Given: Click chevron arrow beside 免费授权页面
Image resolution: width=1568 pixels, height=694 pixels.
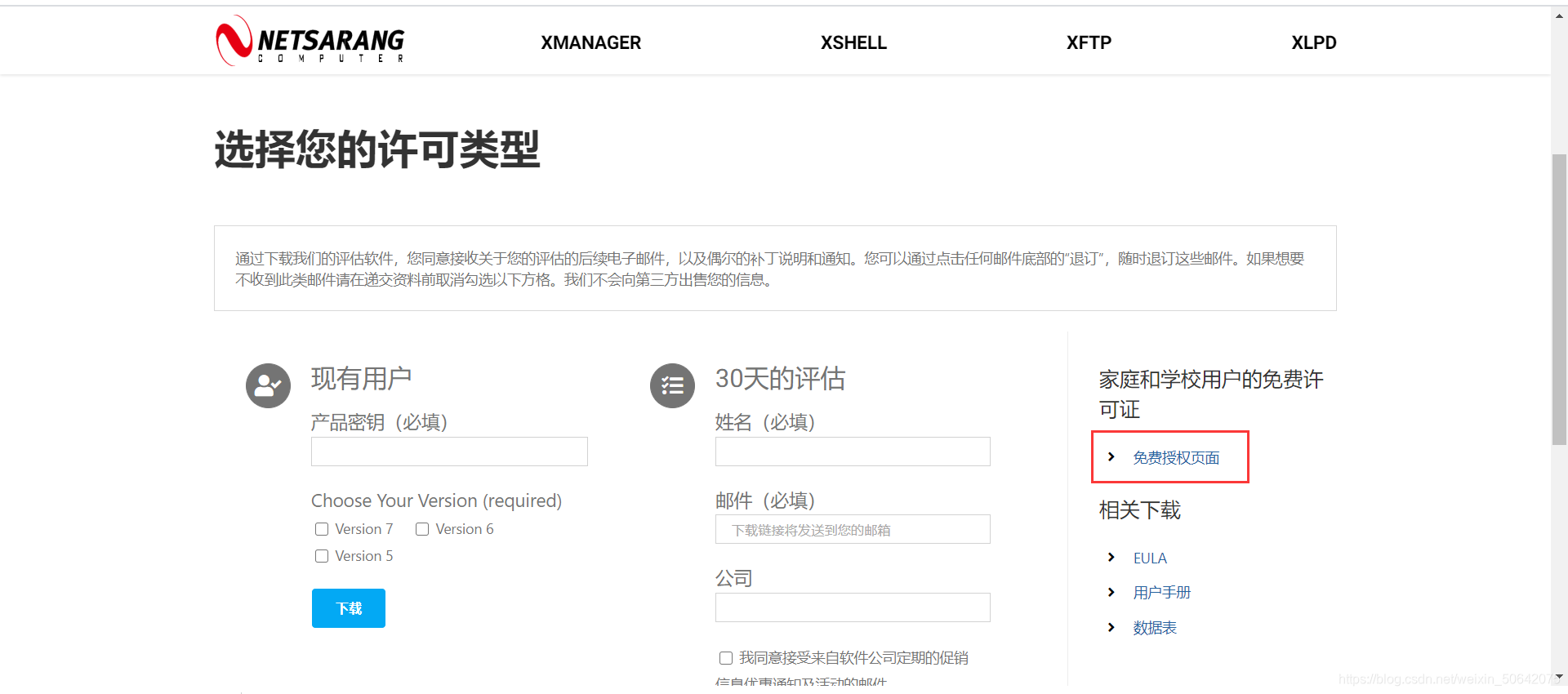Looking at the screenshot, I should coord(1111,456).
